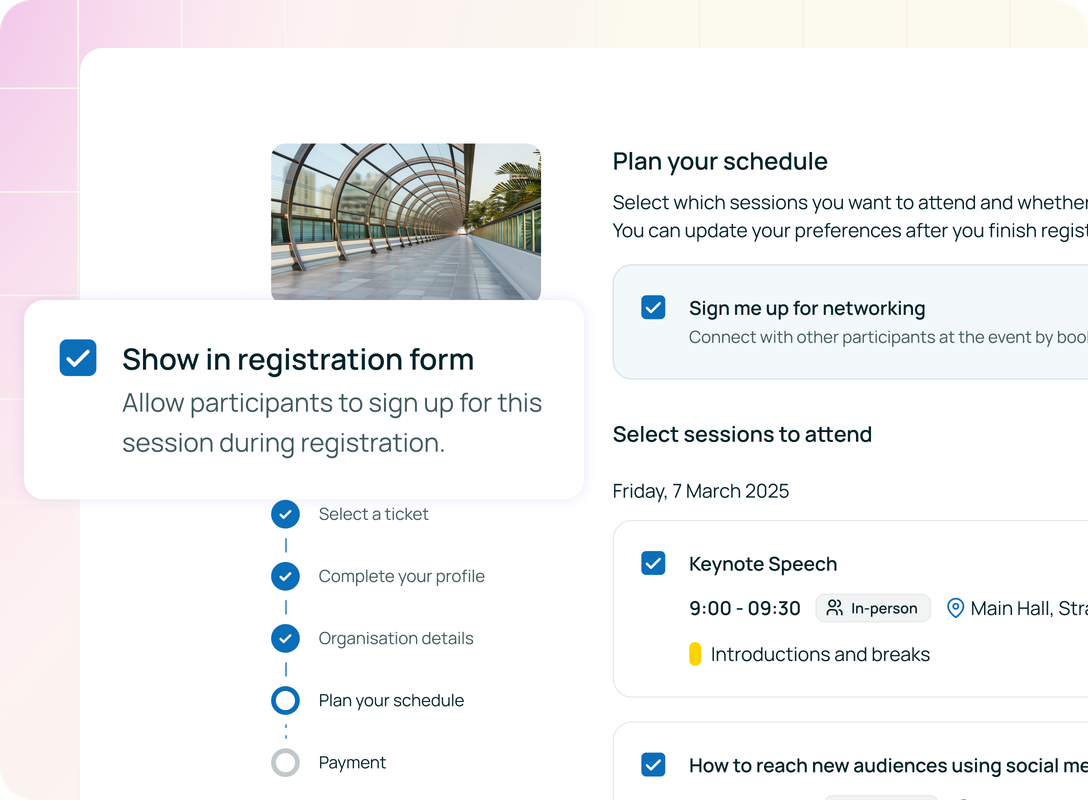This screenshot has width=1088, height=800.
Task: Click the yellow Introductions and breaks color tag
Action: tap(695, 654)
